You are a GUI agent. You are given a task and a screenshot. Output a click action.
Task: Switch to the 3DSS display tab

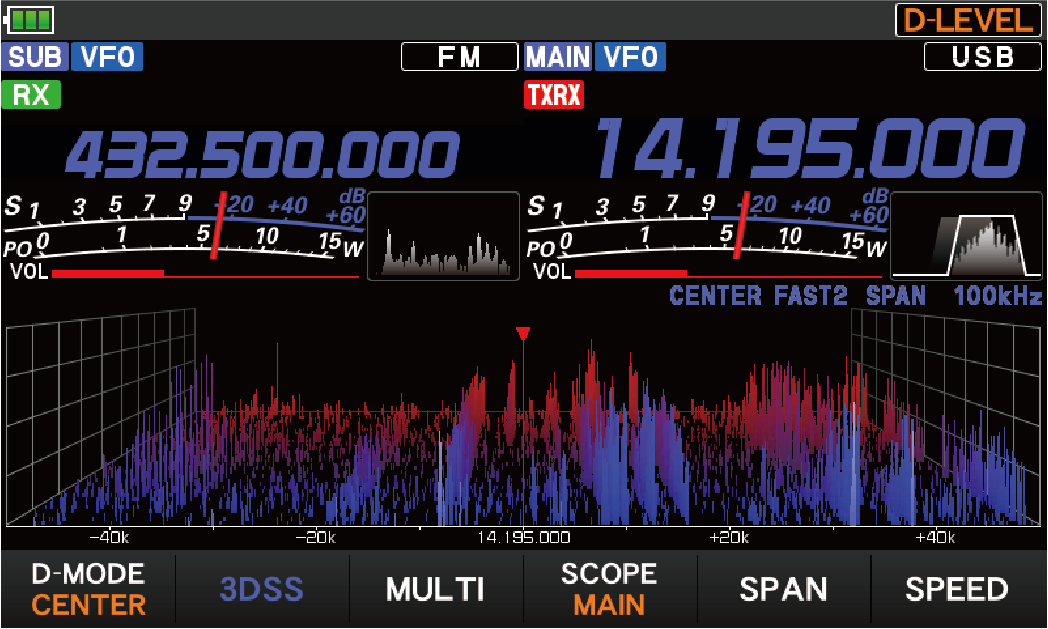pos(261,590)
